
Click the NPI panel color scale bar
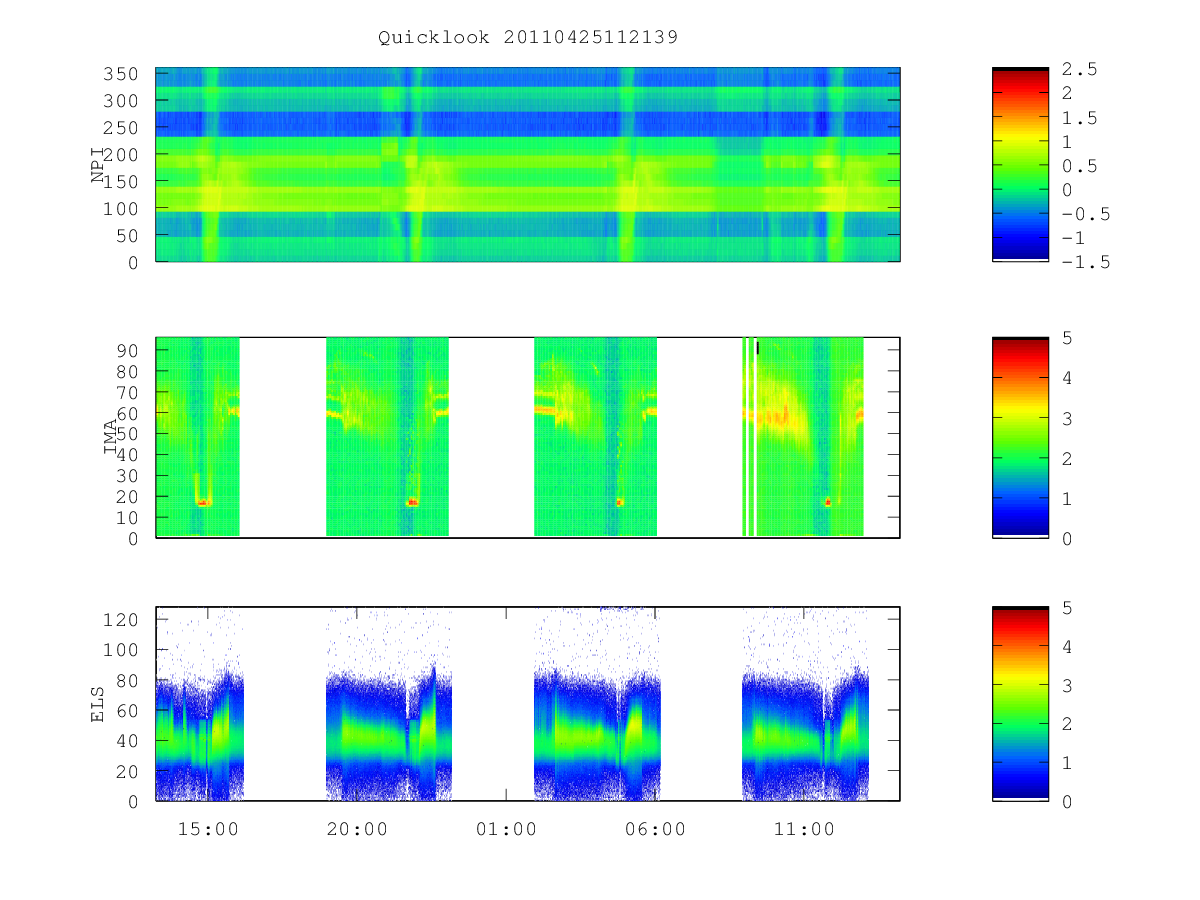point(1020,165)
